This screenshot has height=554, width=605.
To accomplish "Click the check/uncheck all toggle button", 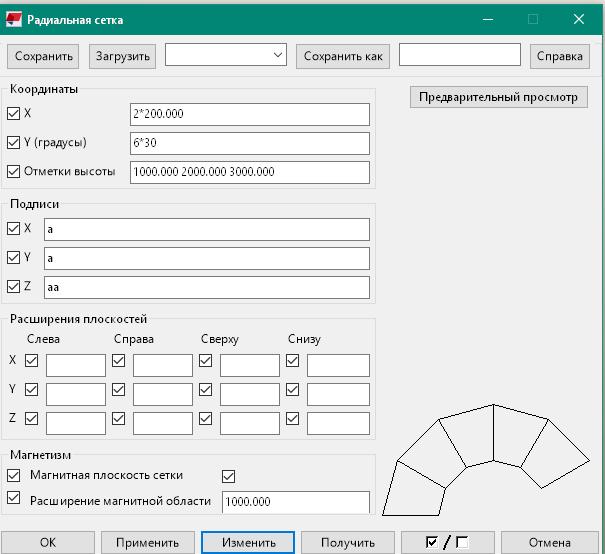I will (446, 542).
